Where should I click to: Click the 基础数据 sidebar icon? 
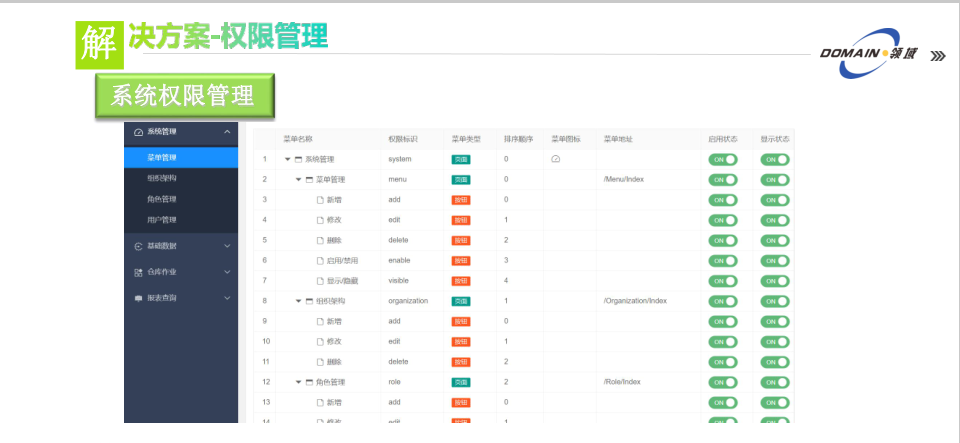click(x=138, y=247)
